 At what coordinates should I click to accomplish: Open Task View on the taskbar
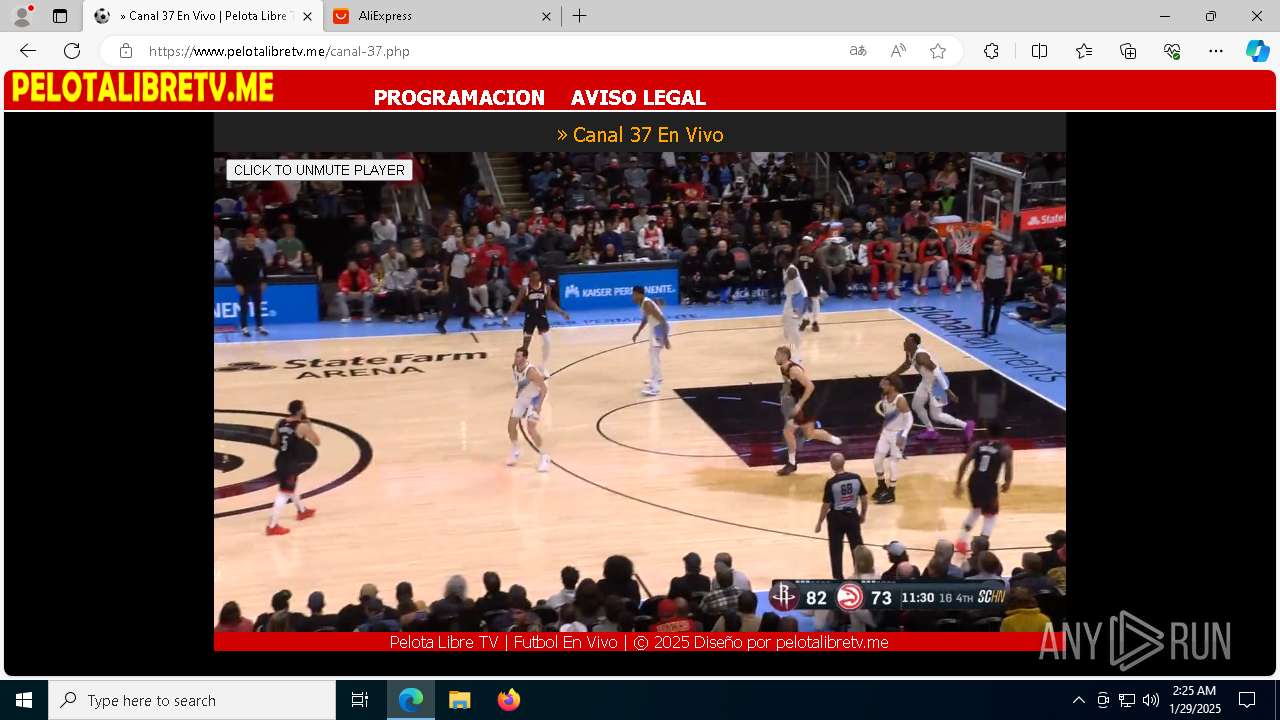(360, 700)
